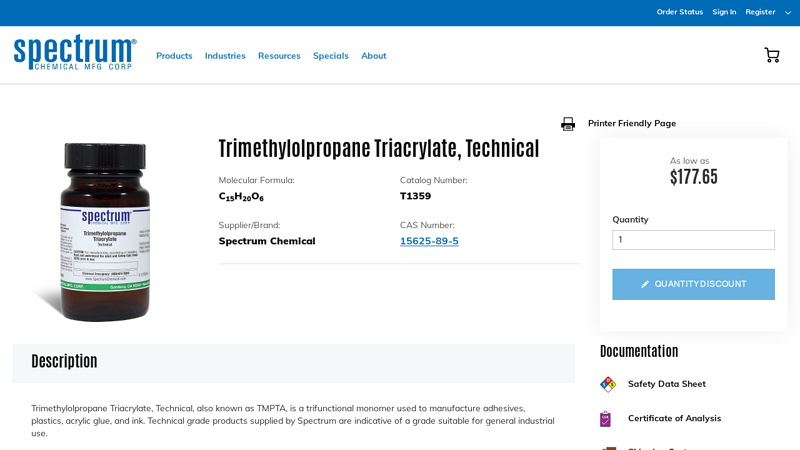Click the Documentation heading
800x450 pixels.
639,351
